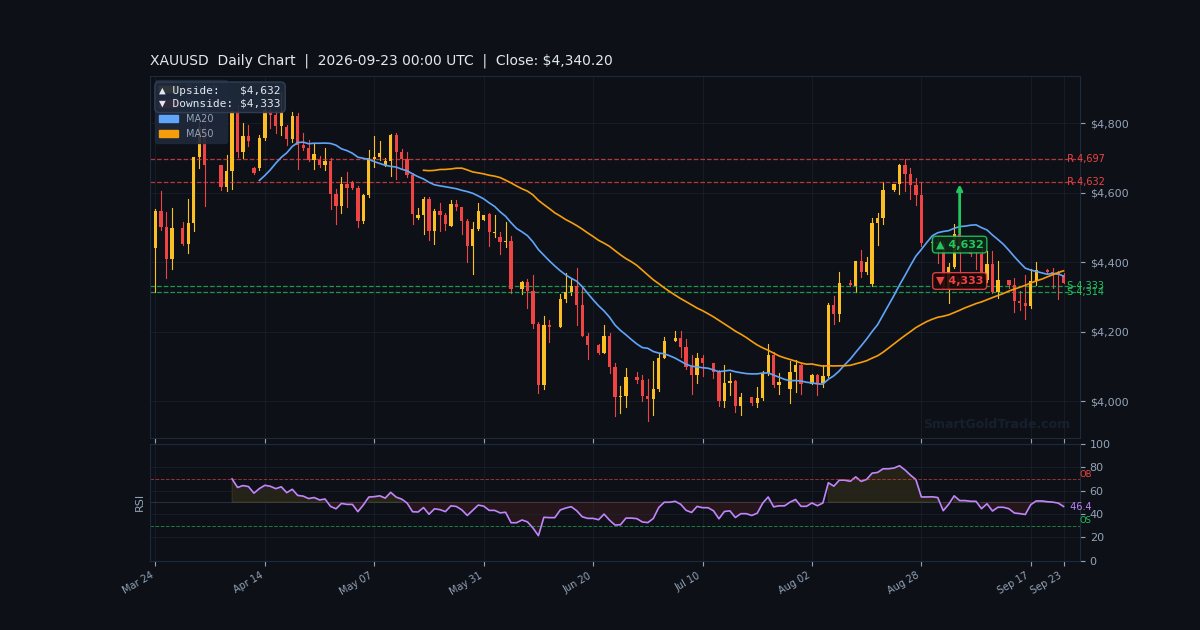The height and width of the screenshot is (630, 1200).
Task: Click the RSI panel axis title
Action: [x=140, y=503]
